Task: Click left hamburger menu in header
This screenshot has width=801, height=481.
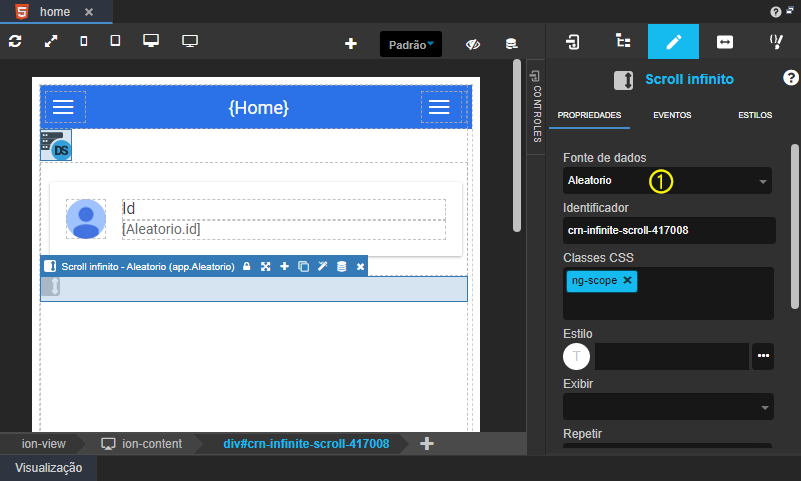Action: point(63,107)
